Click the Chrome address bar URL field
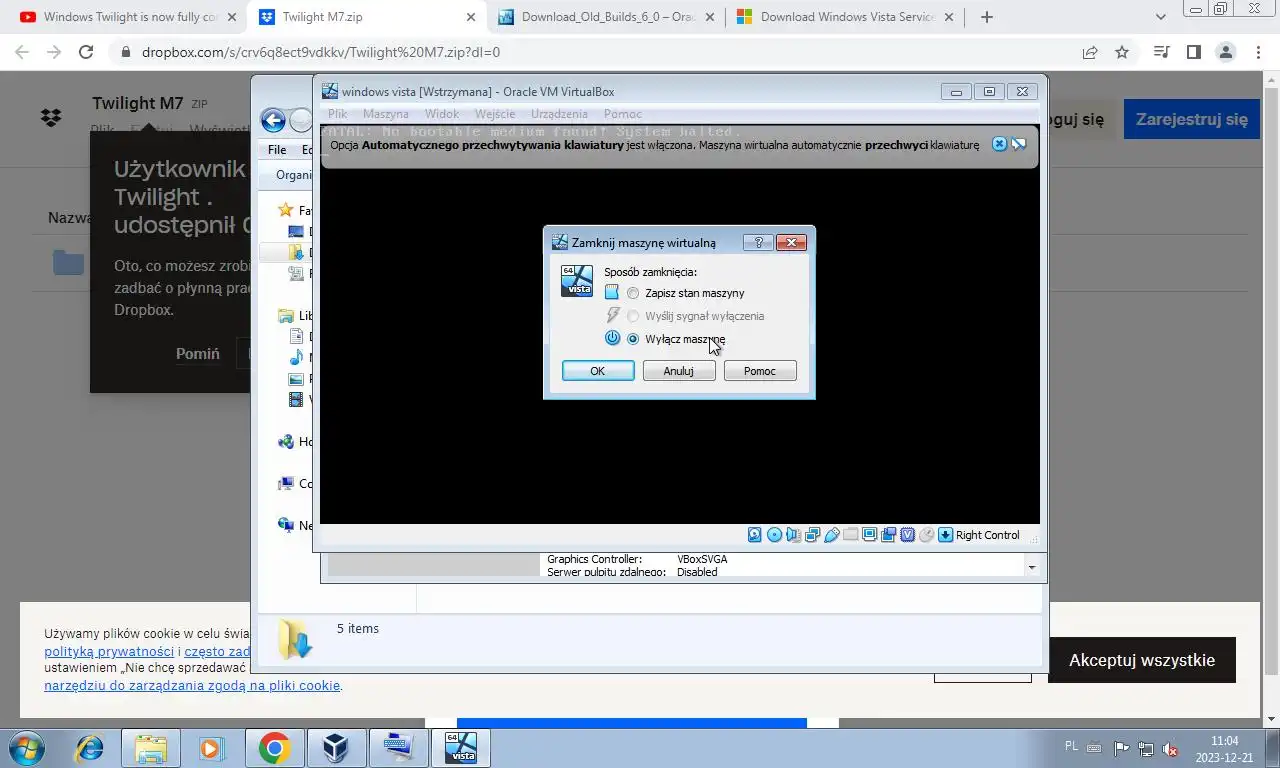This screenshot has height=768, width=1280. pyautogui.click(x=600, y=52)
